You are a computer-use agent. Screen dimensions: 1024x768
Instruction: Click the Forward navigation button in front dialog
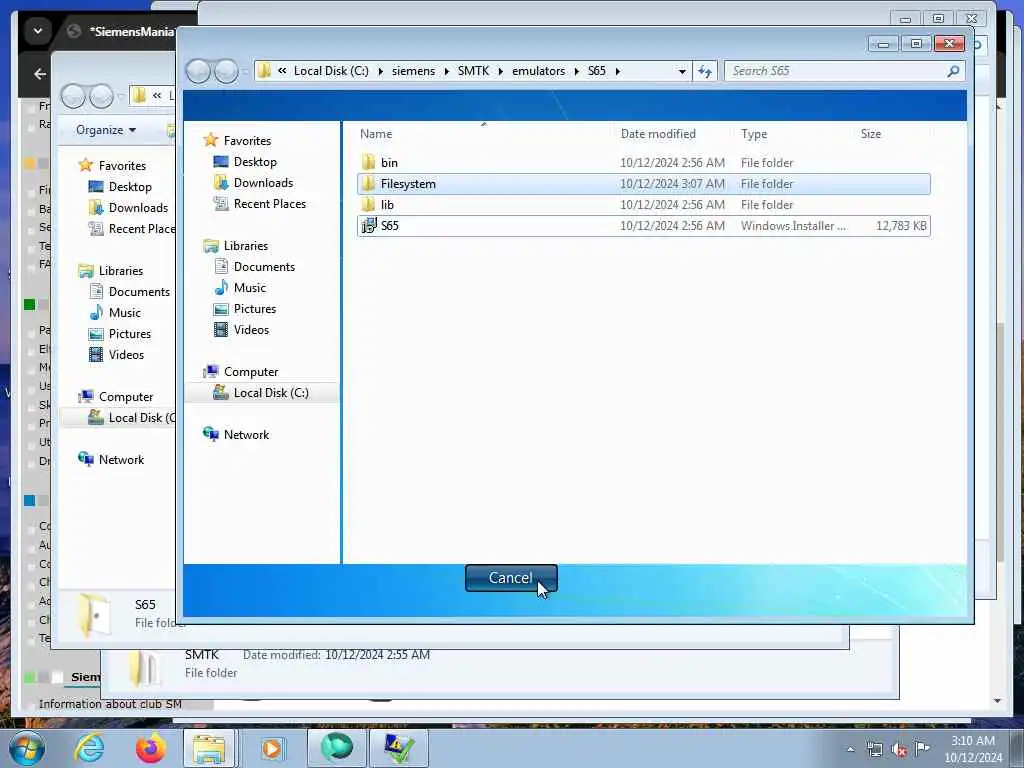(x=227, y=71)
